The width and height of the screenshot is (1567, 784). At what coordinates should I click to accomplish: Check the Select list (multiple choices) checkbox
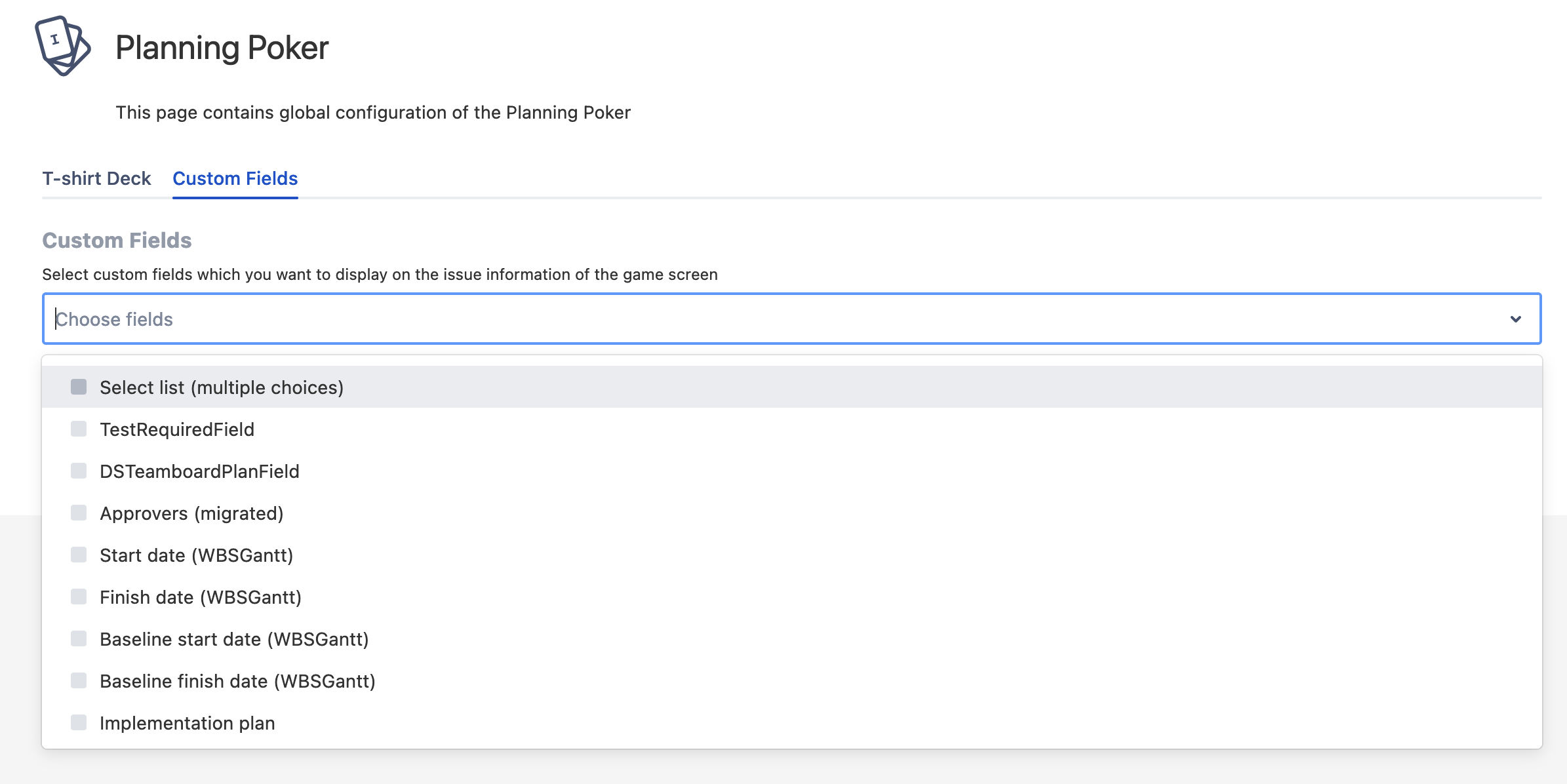point(79,387)
